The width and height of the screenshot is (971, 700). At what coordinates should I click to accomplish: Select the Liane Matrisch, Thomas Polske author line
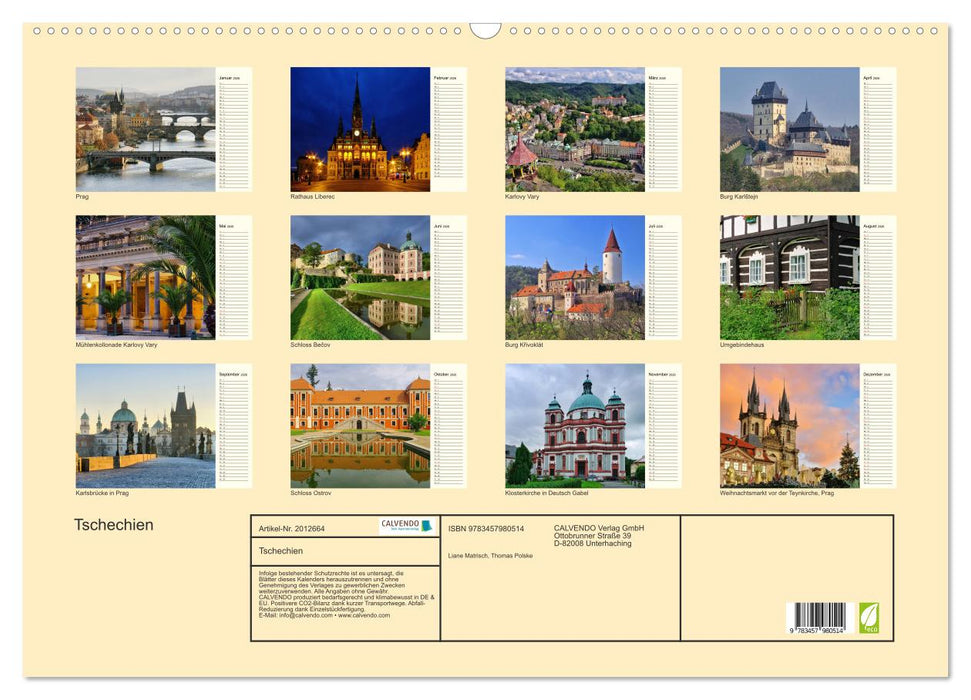click(x=491, y=556)
